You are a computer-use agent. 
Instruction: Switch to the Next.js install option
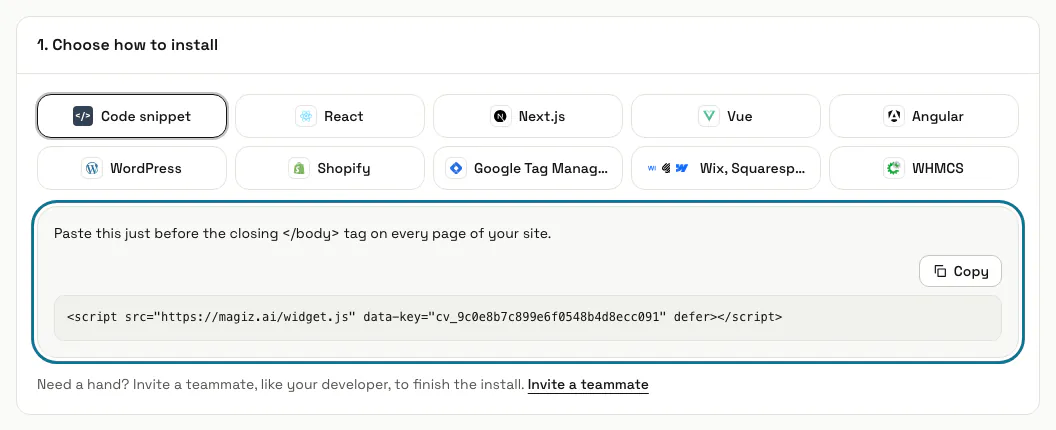pyautogui.click(x=528, y=116)
